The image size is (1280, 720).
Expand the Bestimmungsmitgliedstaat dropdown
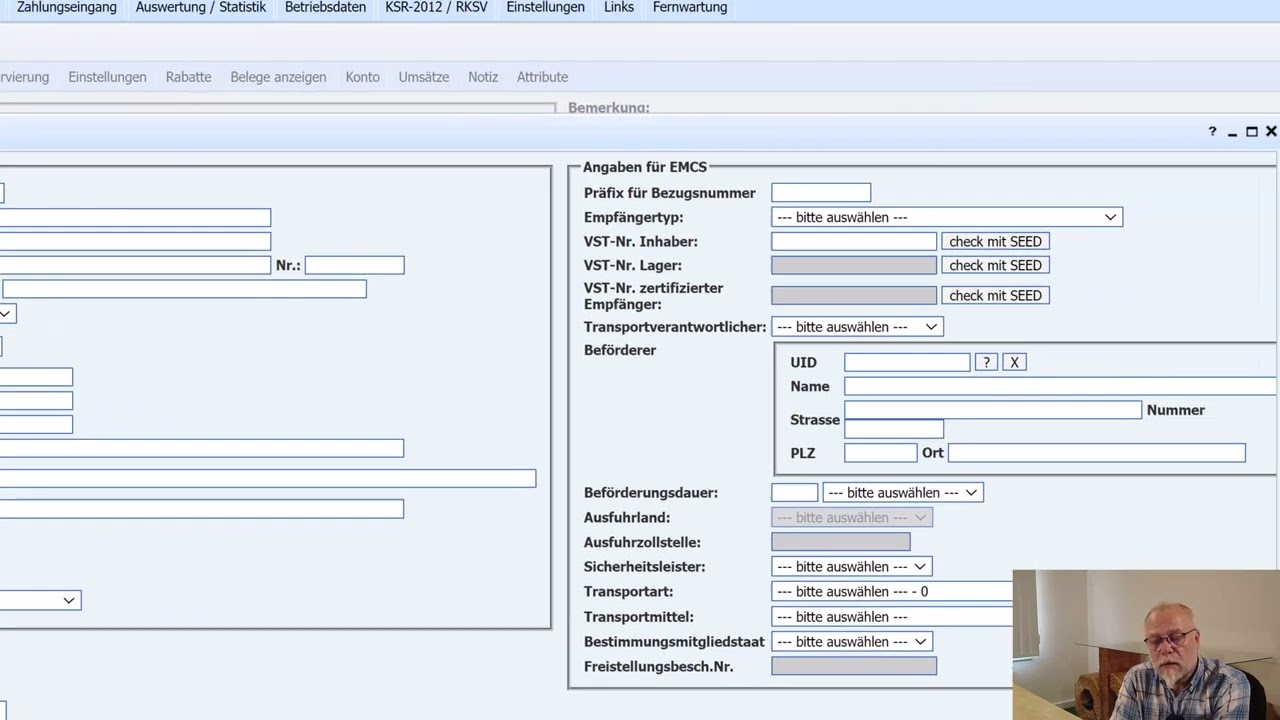coord(852,641)
